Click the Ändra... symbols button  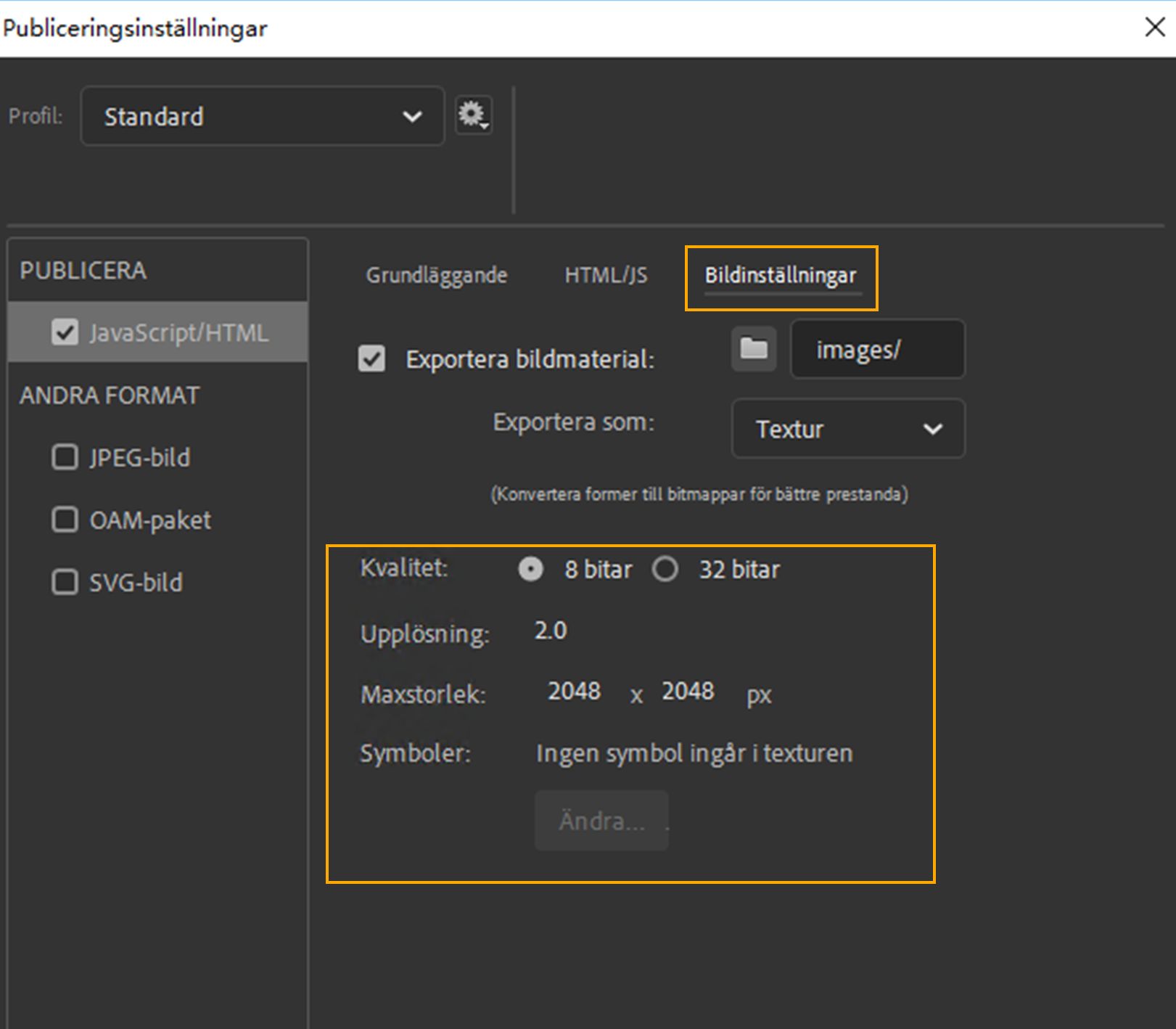click(x=601, y=821)
